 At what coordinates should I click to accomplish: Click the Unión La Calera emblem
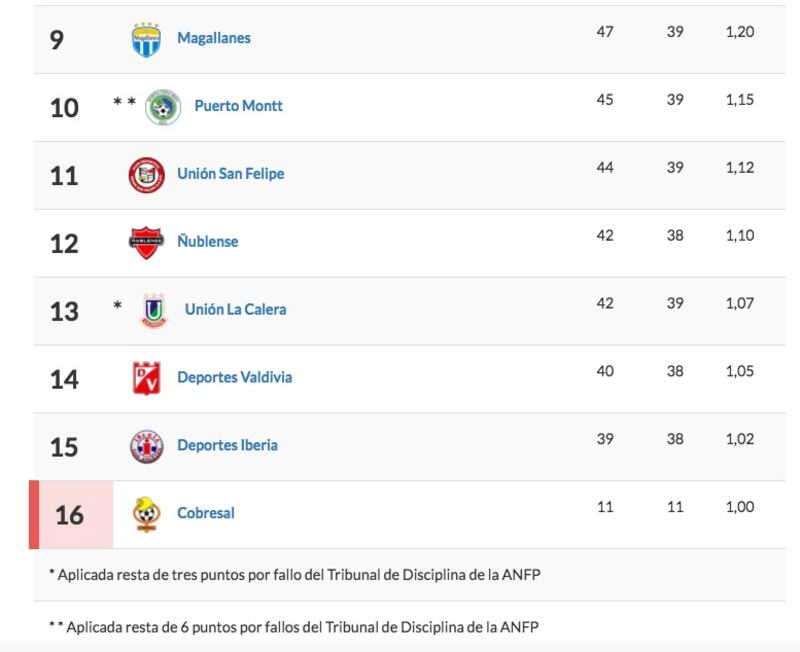coord(154,310)
